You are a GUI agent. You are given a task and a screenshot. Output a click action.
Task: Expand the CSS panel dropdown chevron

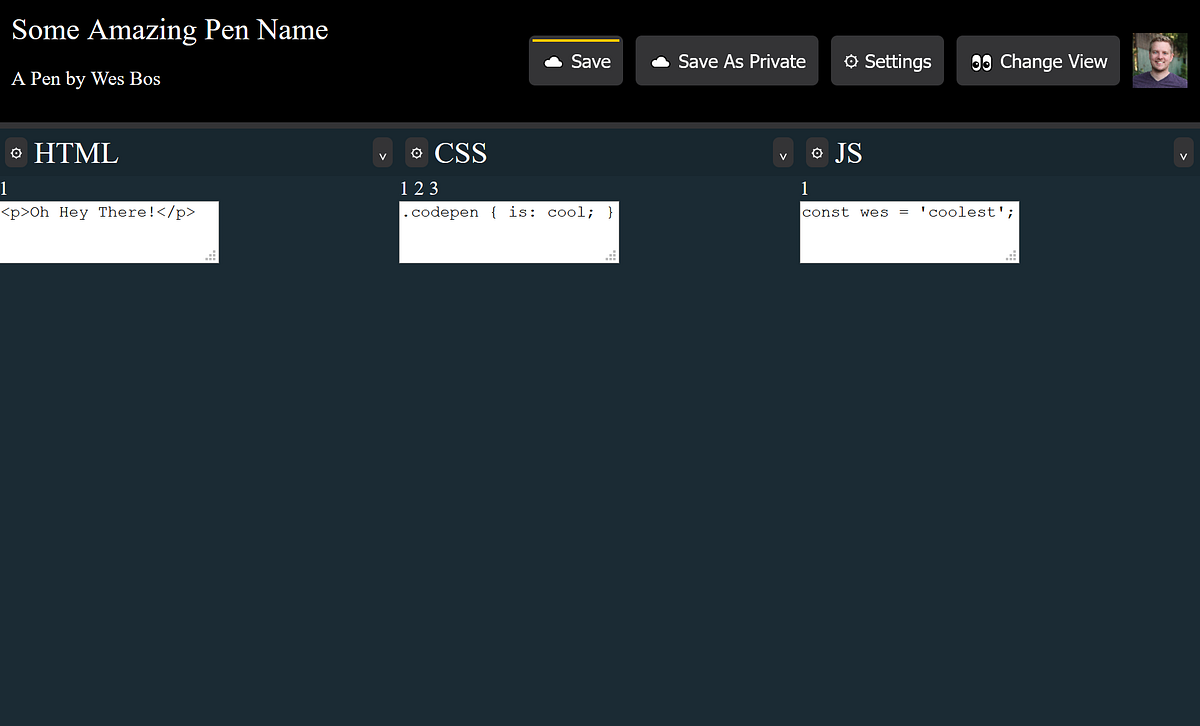783,153
